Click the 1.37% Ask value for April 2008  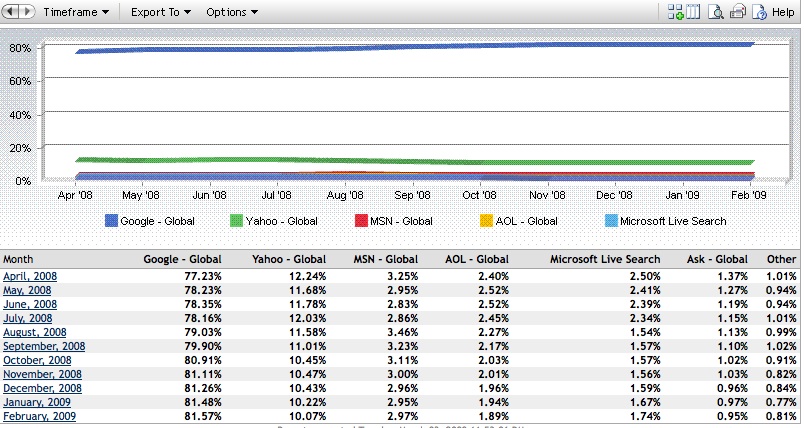(x=732, y=276)
